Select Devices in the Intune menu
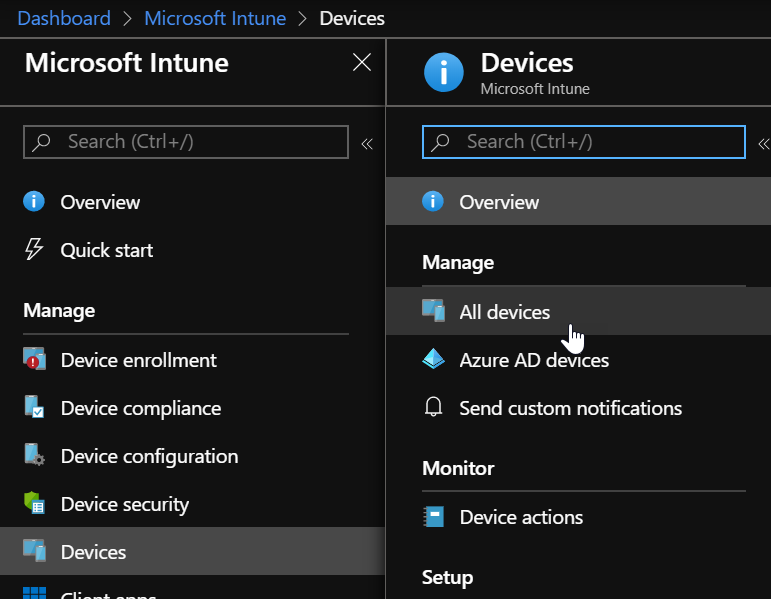 pyautogui.click(x=93, y=552)
